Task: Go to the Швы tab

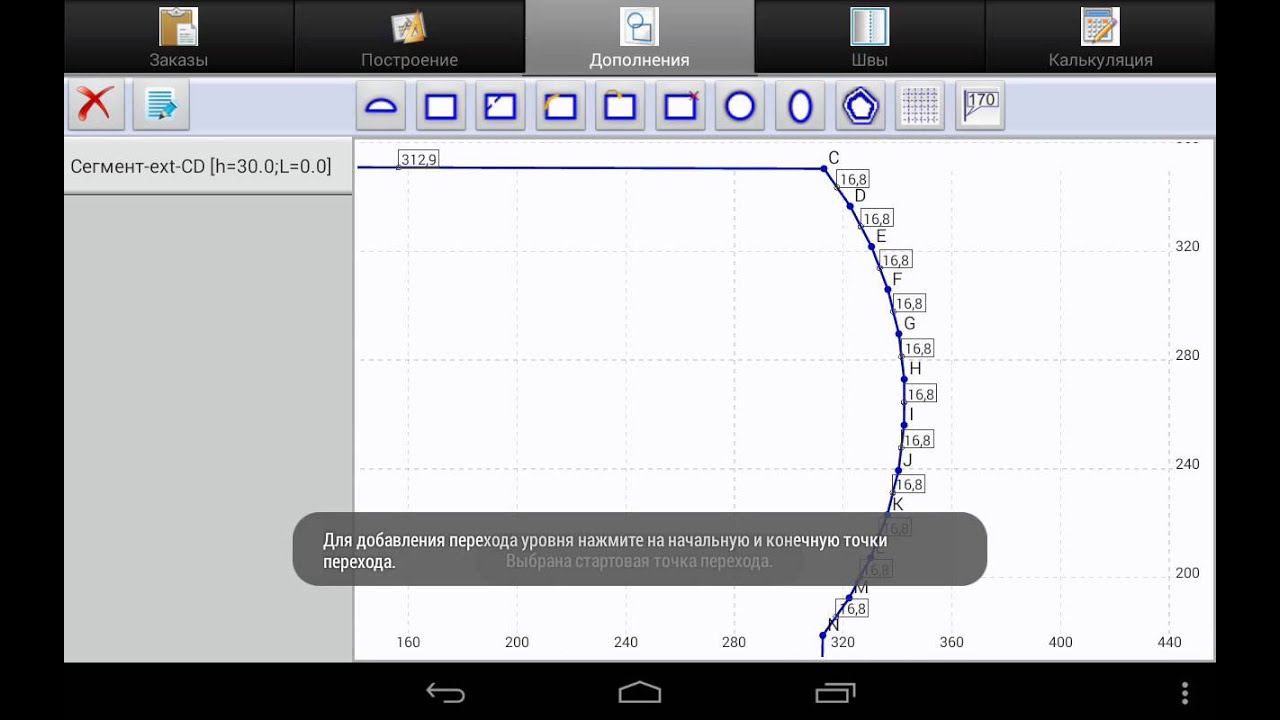Action: tap(869, 38)
